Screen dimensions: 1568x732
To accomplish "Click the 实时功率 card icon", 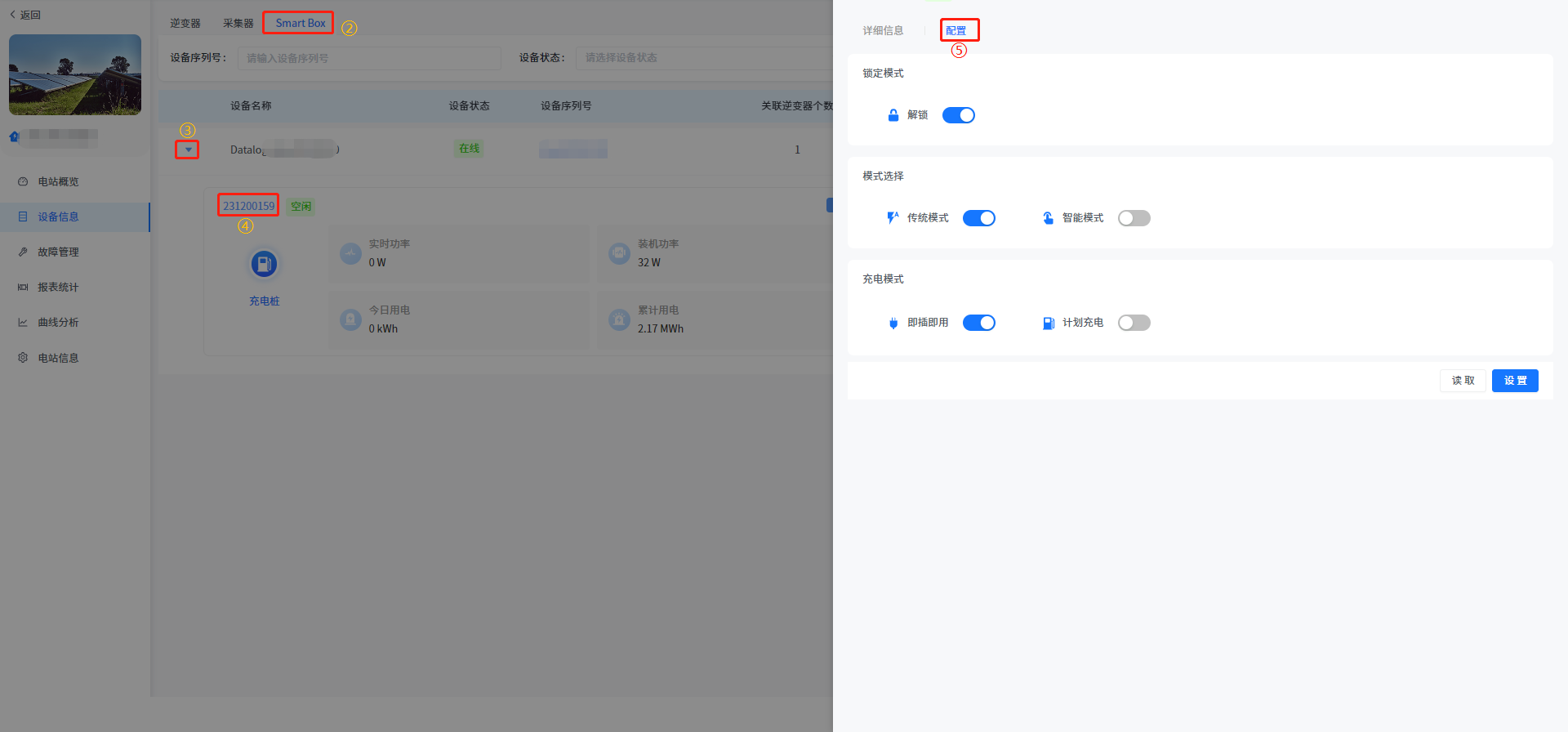I will point(350,253).
